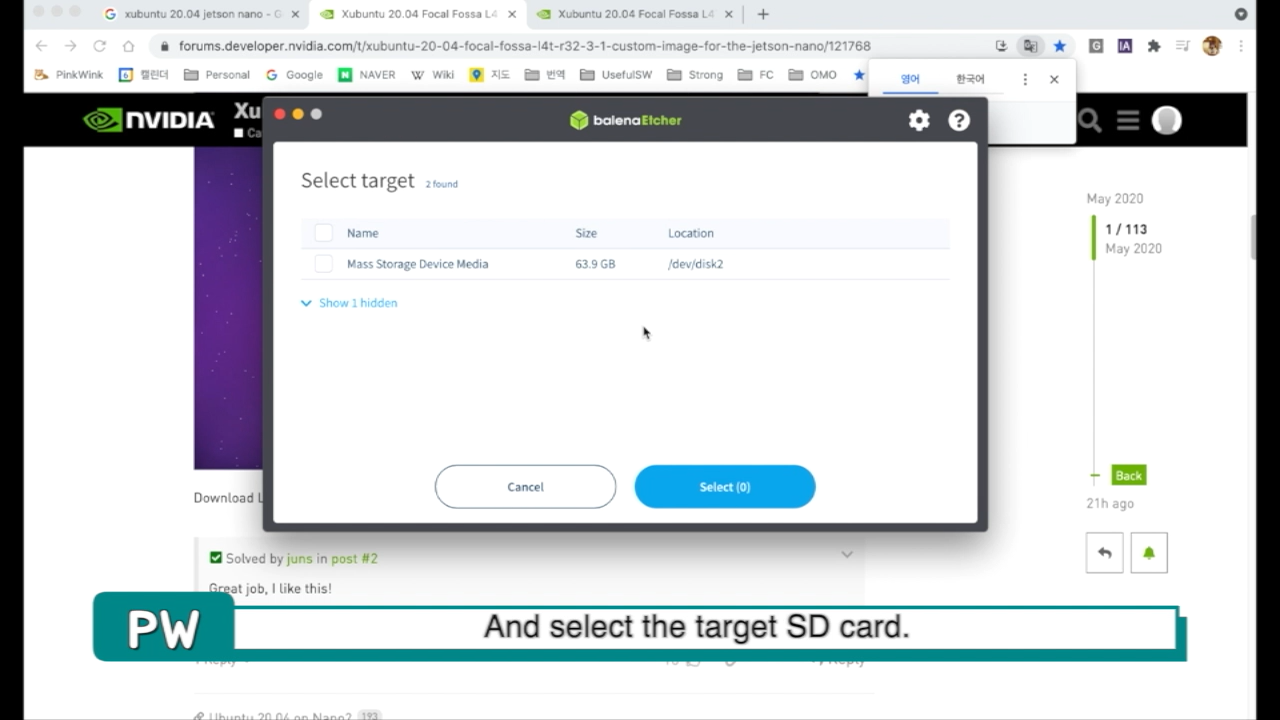Click the Google Translate icon in address bar
The image size is (1280, 720).
click(x=1029, y=46)
